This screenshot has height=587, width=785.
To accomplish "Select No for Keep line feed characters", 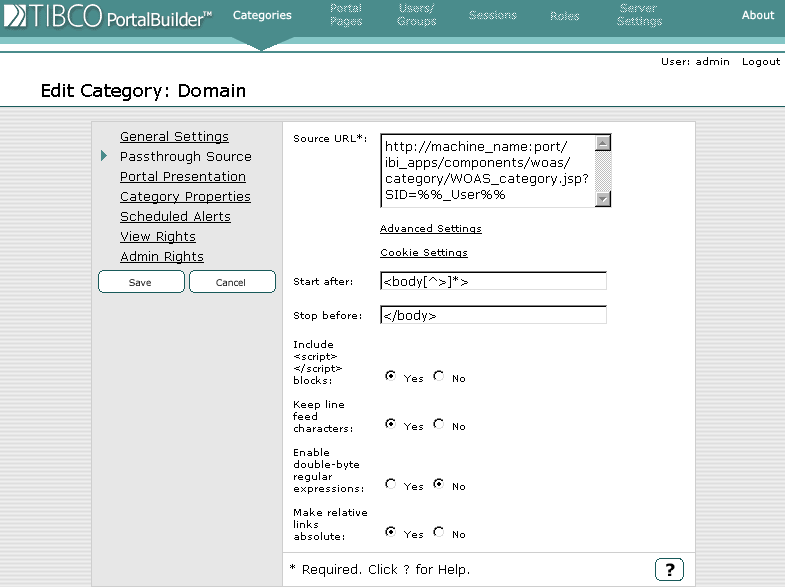I will coord(439,425).
